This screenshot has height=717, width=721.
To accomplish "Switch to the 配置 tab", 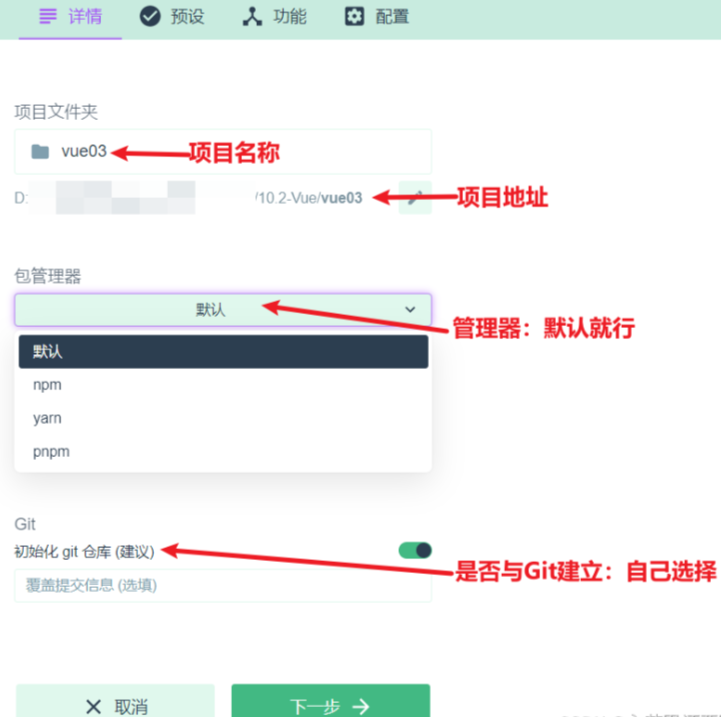I will click(x=377, y=17).
